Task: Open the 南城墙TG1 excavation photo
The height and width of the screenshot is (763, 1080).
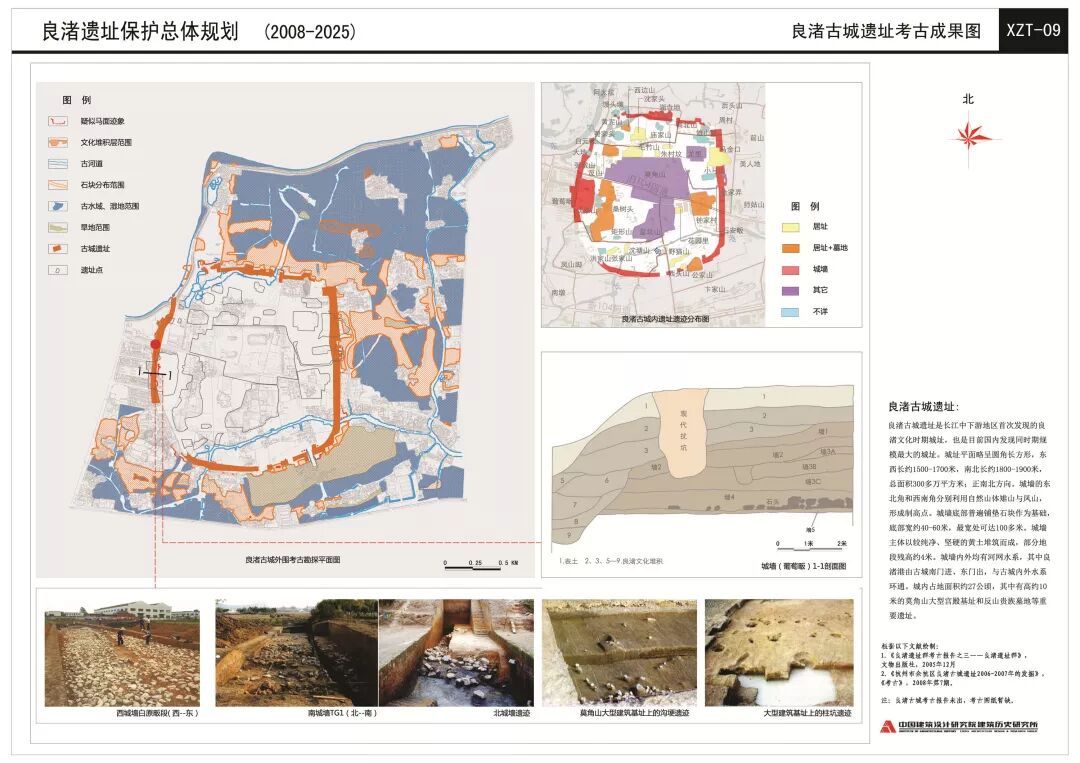Action: pos(297,653)
